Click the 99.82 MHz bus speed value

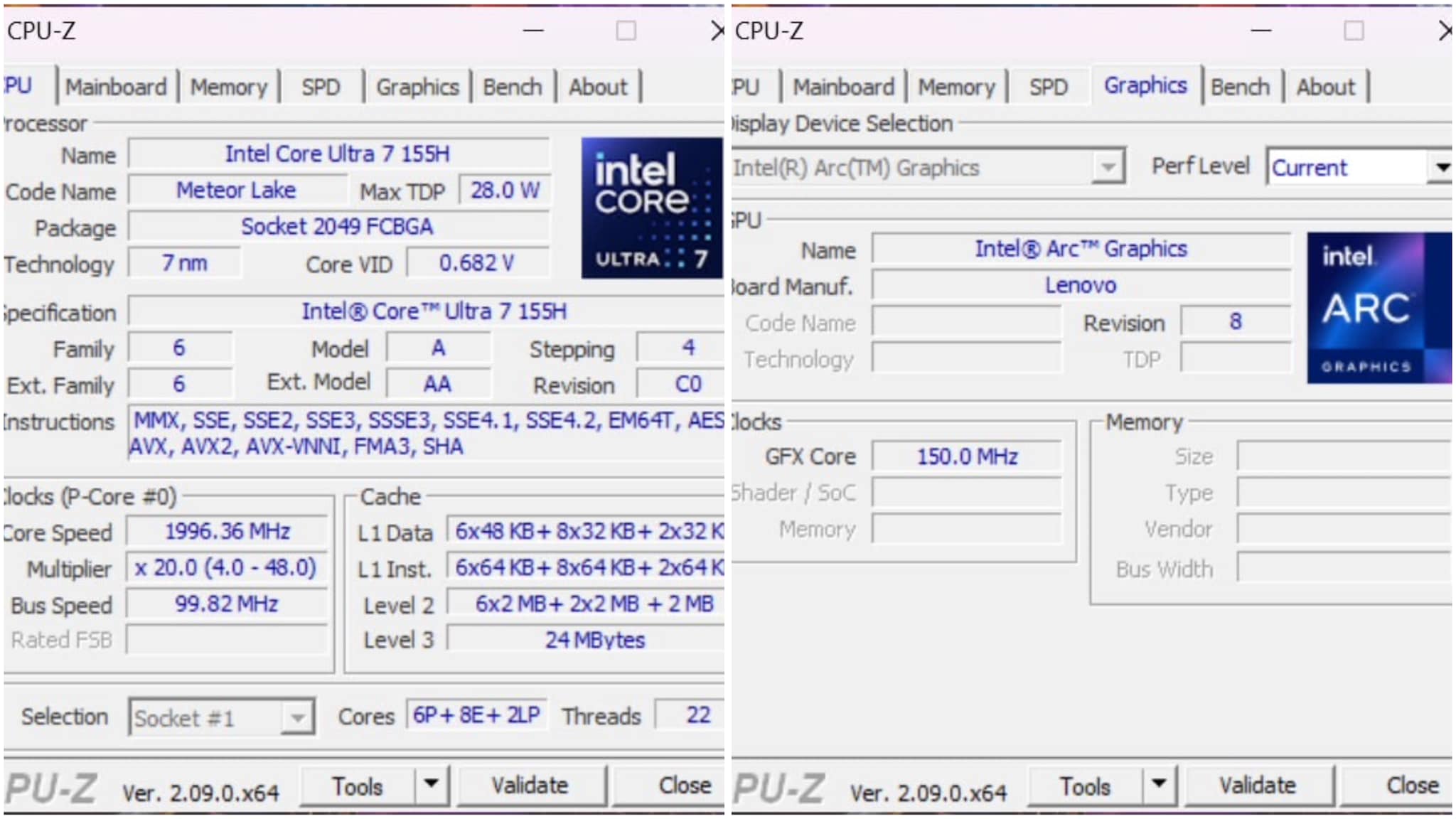[x=227, y=604]
